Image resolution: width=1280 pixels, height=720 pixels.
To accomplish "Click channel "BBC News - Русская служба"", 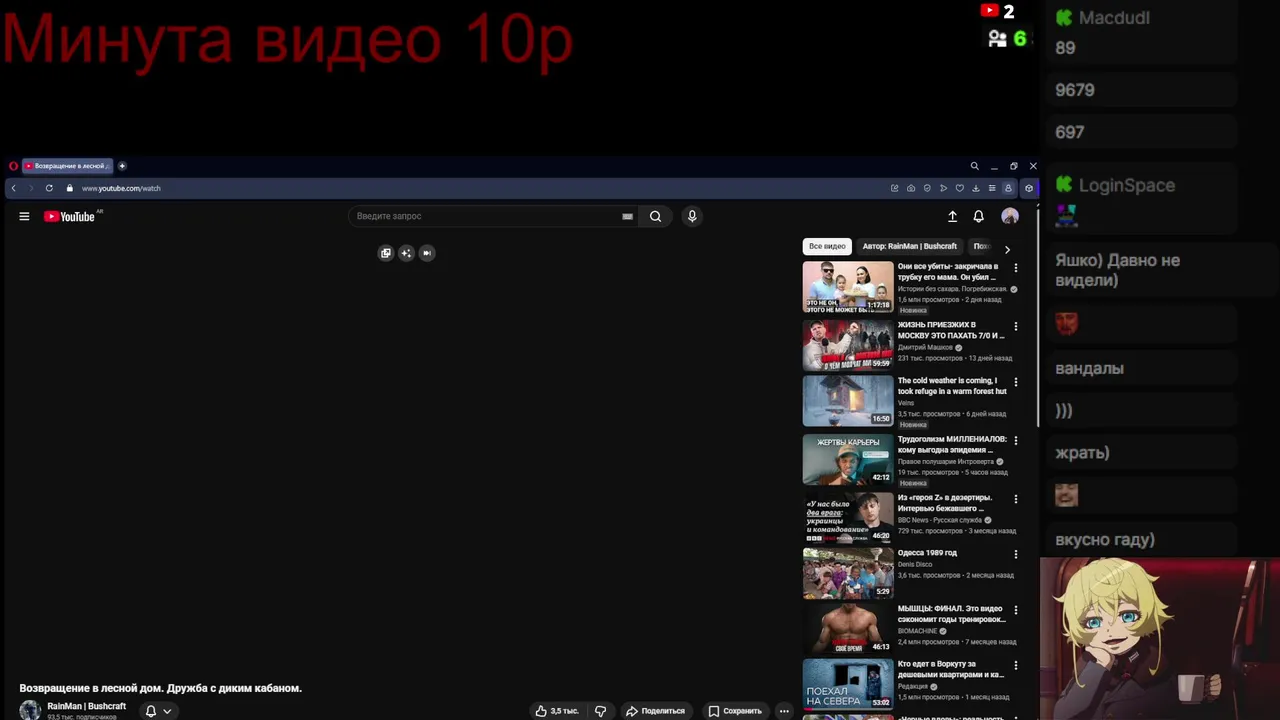I will tap(940, 520).
